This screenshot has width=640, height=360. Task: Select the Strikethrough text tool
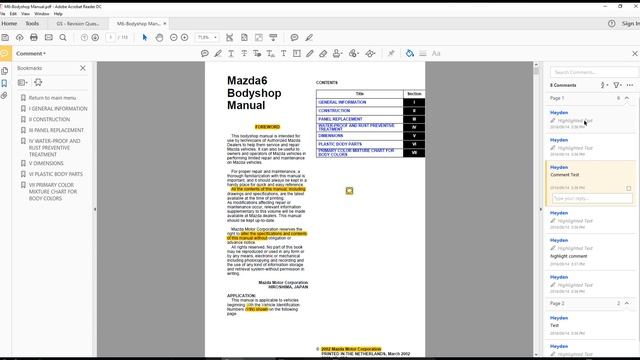click(244, 53)
